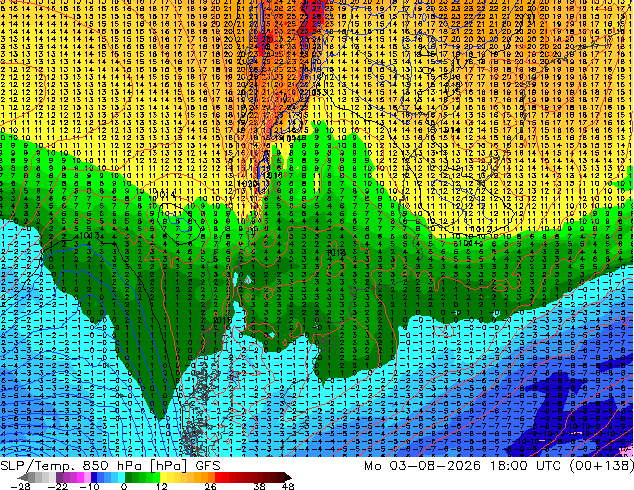Click the -28 legend scale label
The image size is (634, 490).
click(21, 486)
